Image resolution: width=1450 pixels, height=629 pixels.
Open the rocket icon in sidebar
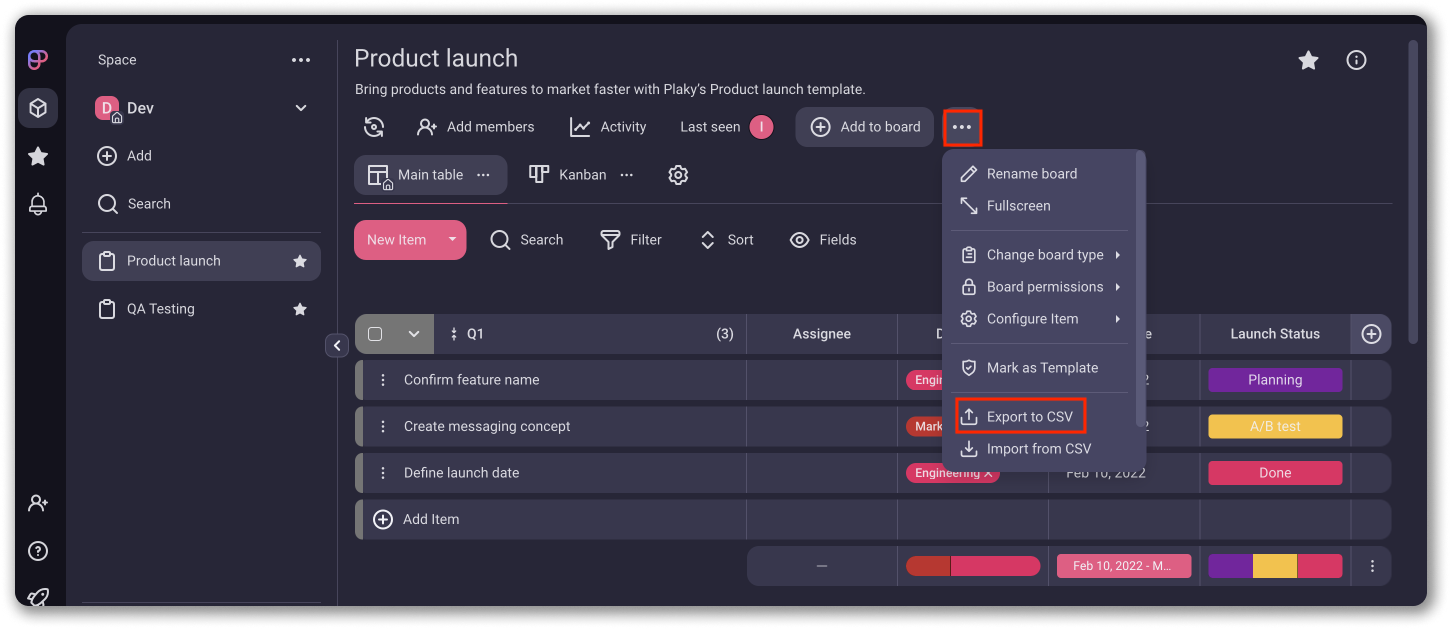click(x=38, y=597)
